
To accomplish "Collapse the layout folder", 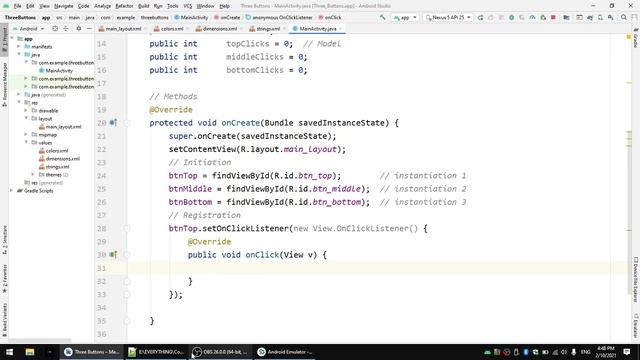I will point(26,118).
